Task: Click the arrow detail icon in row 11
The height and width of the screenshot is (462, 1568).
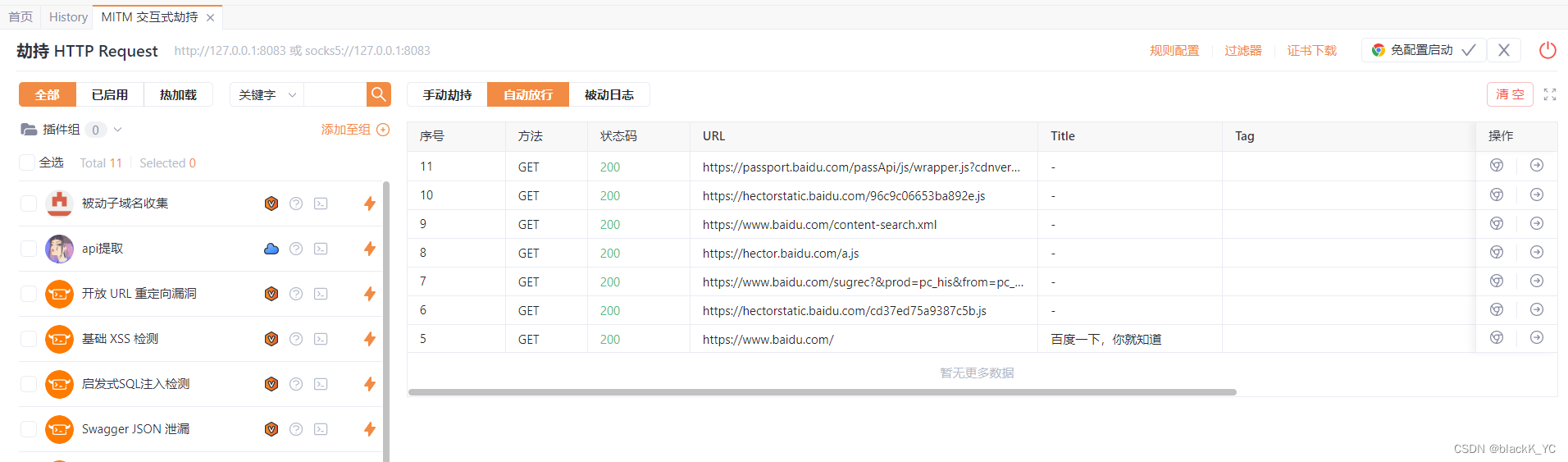Action: coord(1537,166)
